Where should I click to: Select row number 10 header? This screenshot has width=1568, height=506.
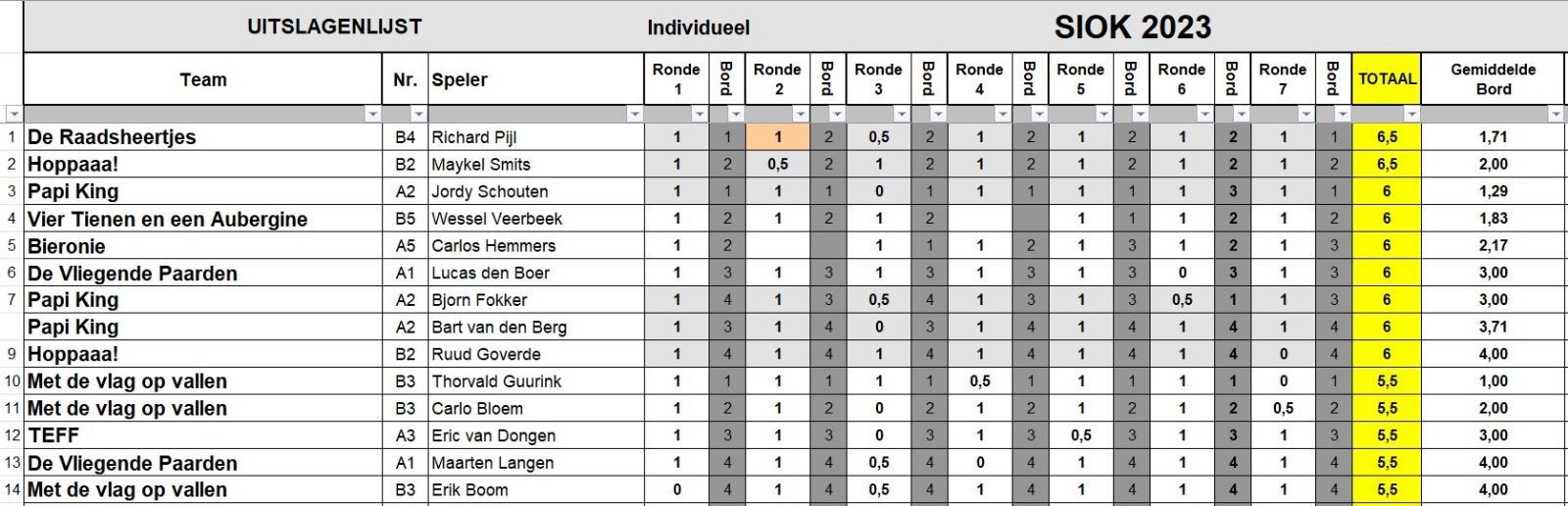click(x=12, y=381)
